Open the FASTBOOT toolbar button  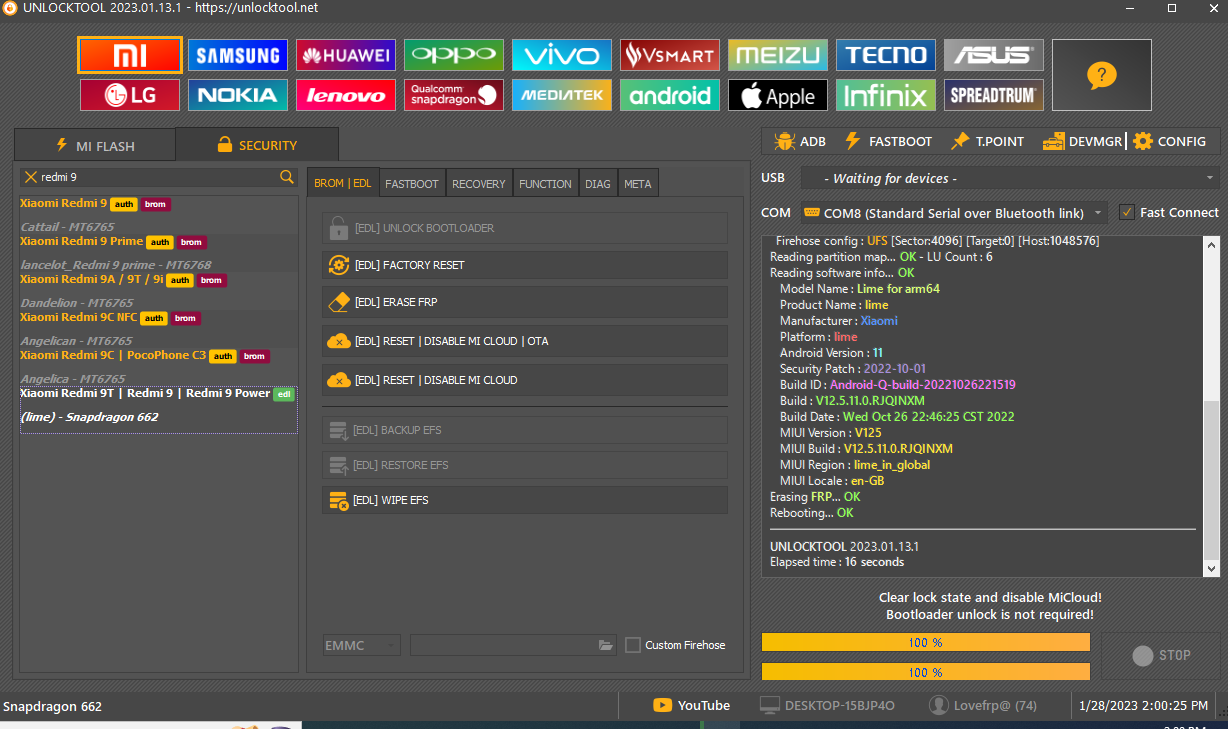point(888,141)
